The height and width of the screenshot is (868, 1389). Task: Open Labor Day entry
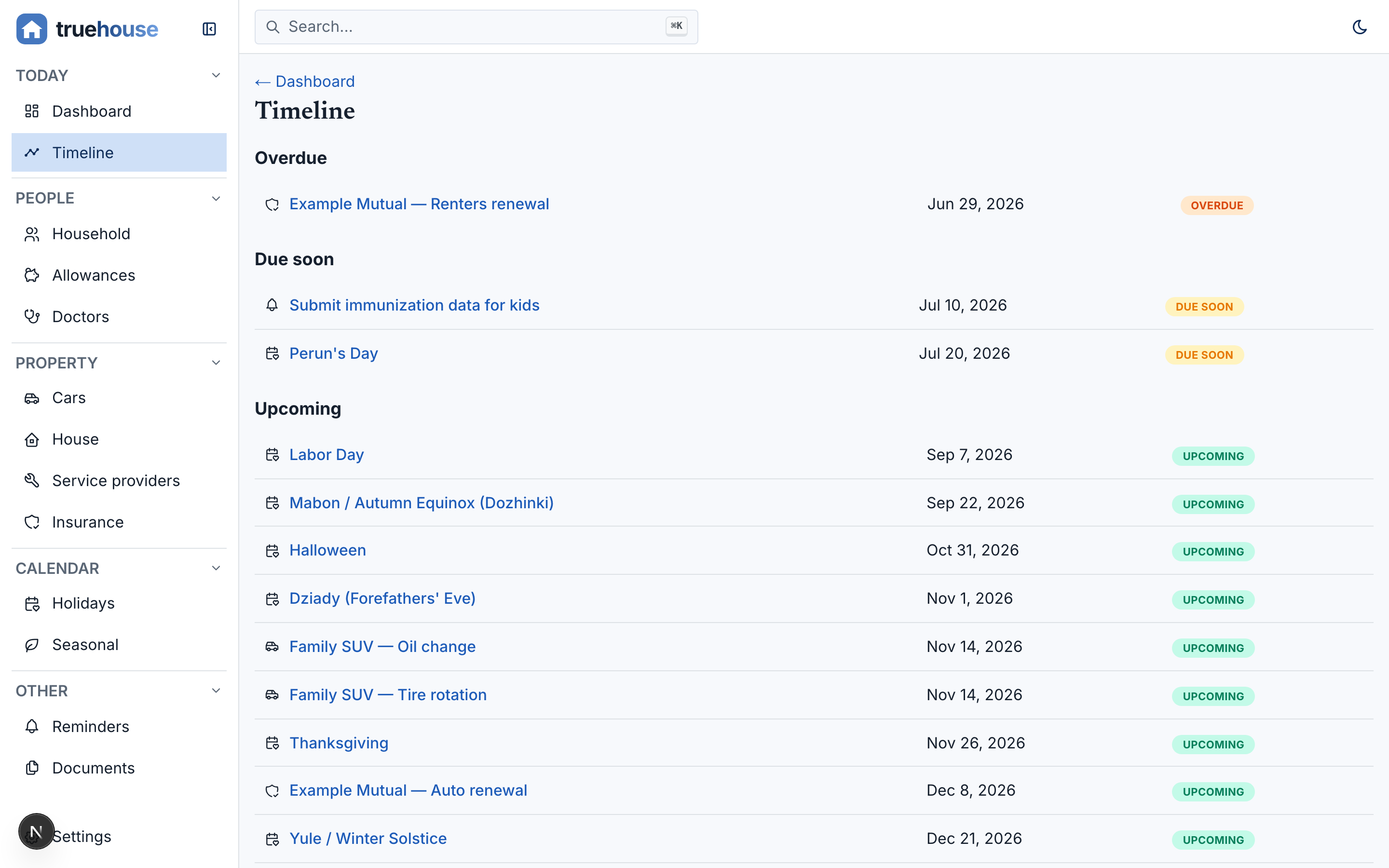point(327,455)
